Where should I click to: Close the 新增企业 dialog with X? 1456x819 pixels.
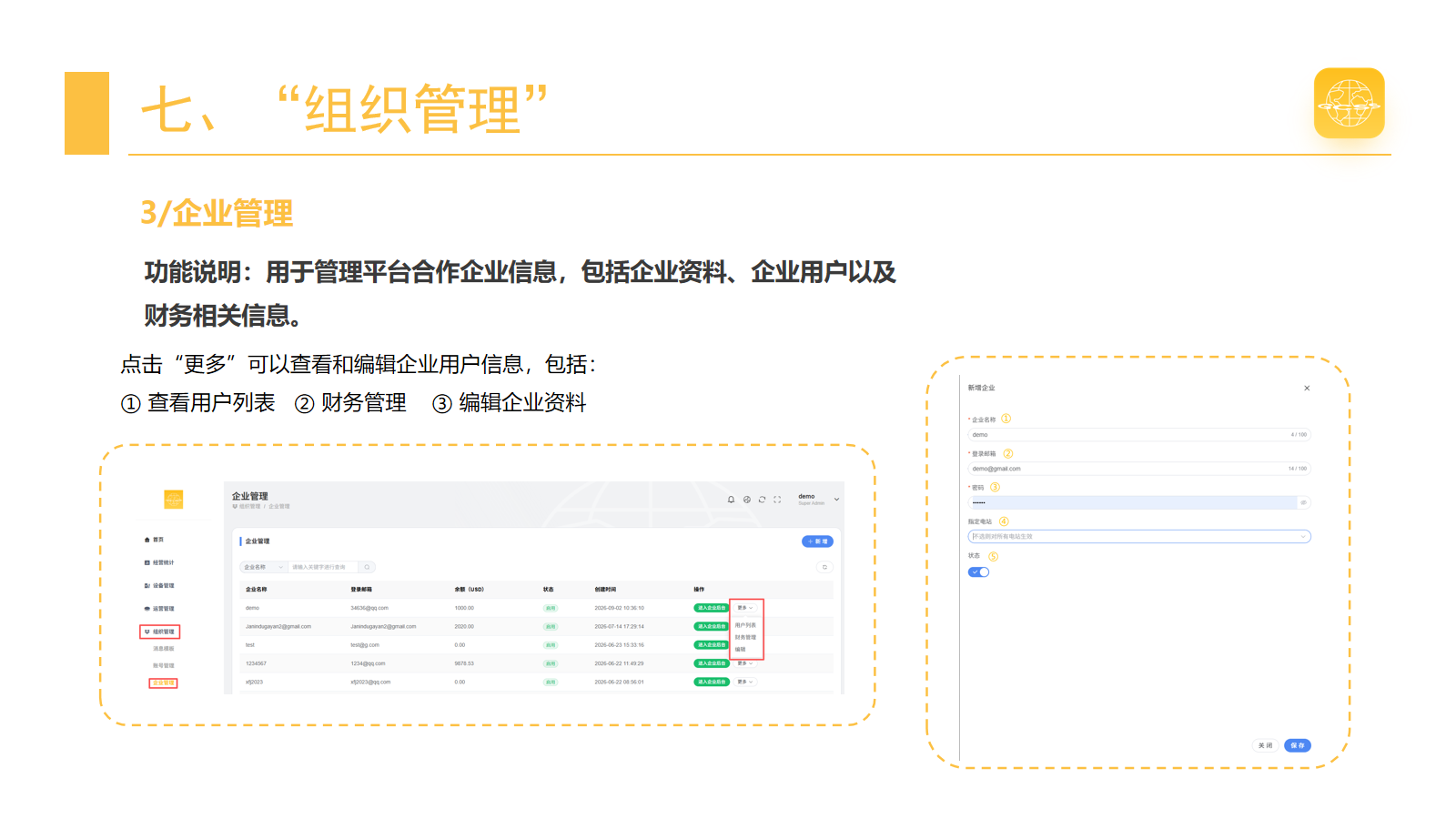[1307, 389]
